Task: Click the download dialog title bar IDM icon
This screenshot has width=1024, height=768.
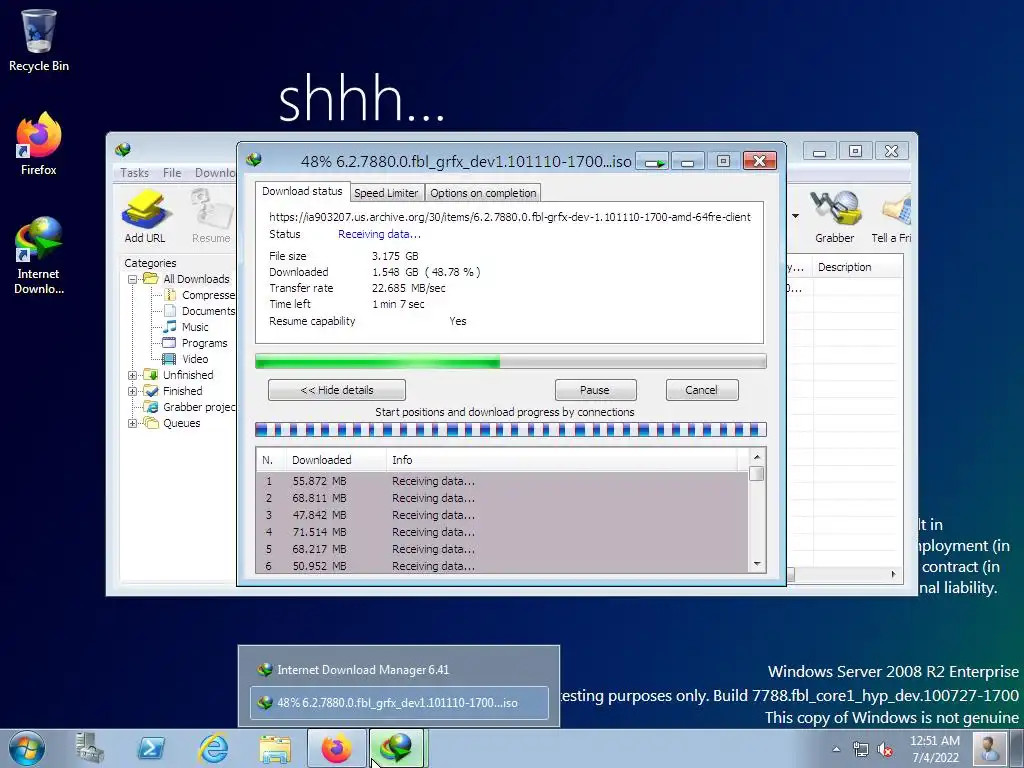Action: click(x=254, y=159)
